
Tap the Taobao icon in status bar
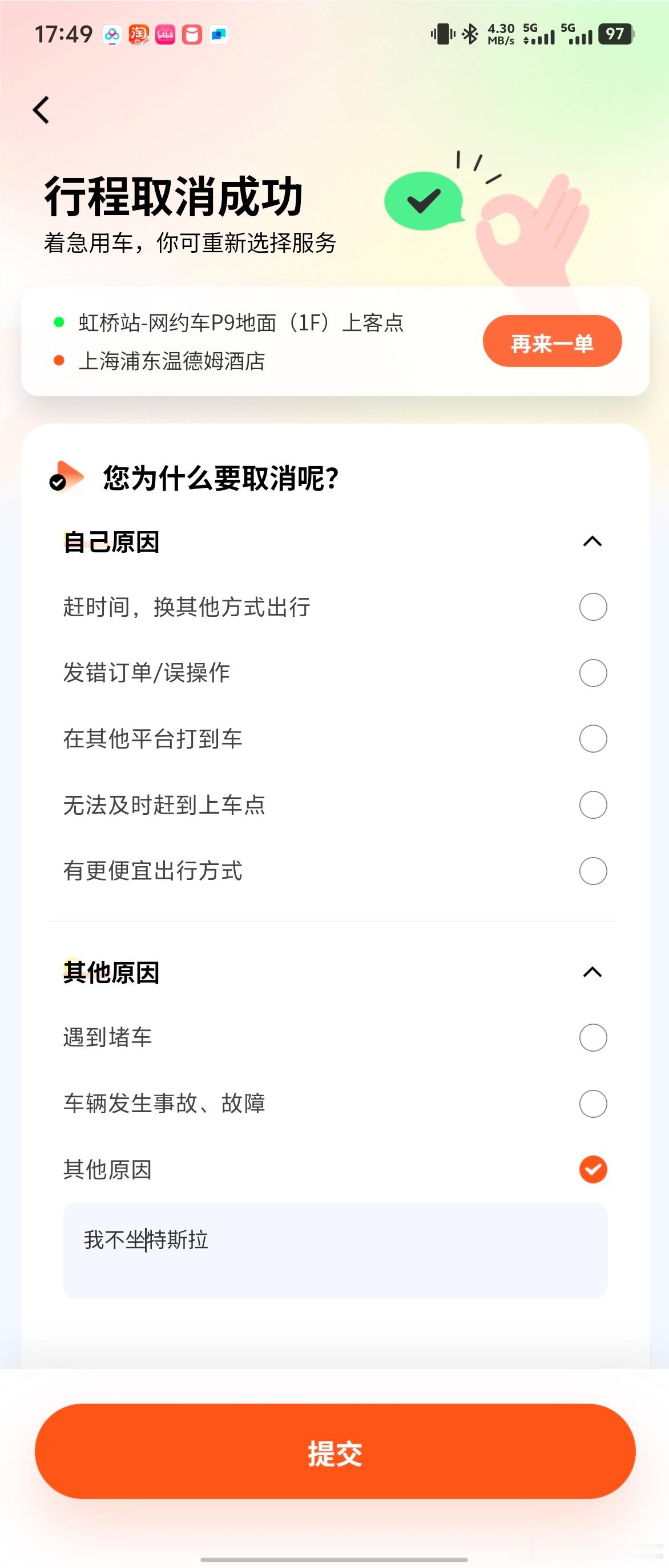click(139, 35)
